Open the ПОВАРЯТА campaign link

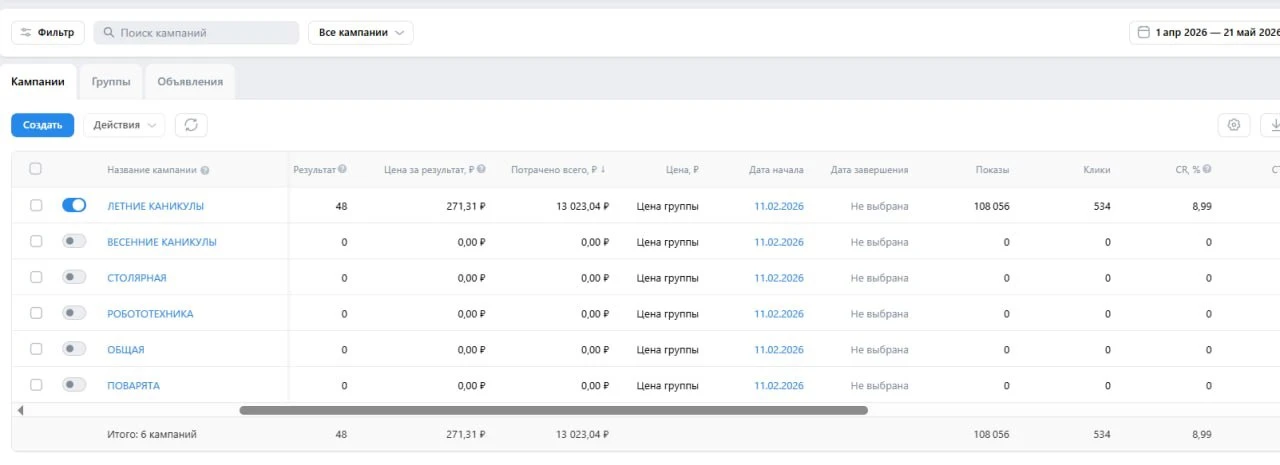(133, 386)
